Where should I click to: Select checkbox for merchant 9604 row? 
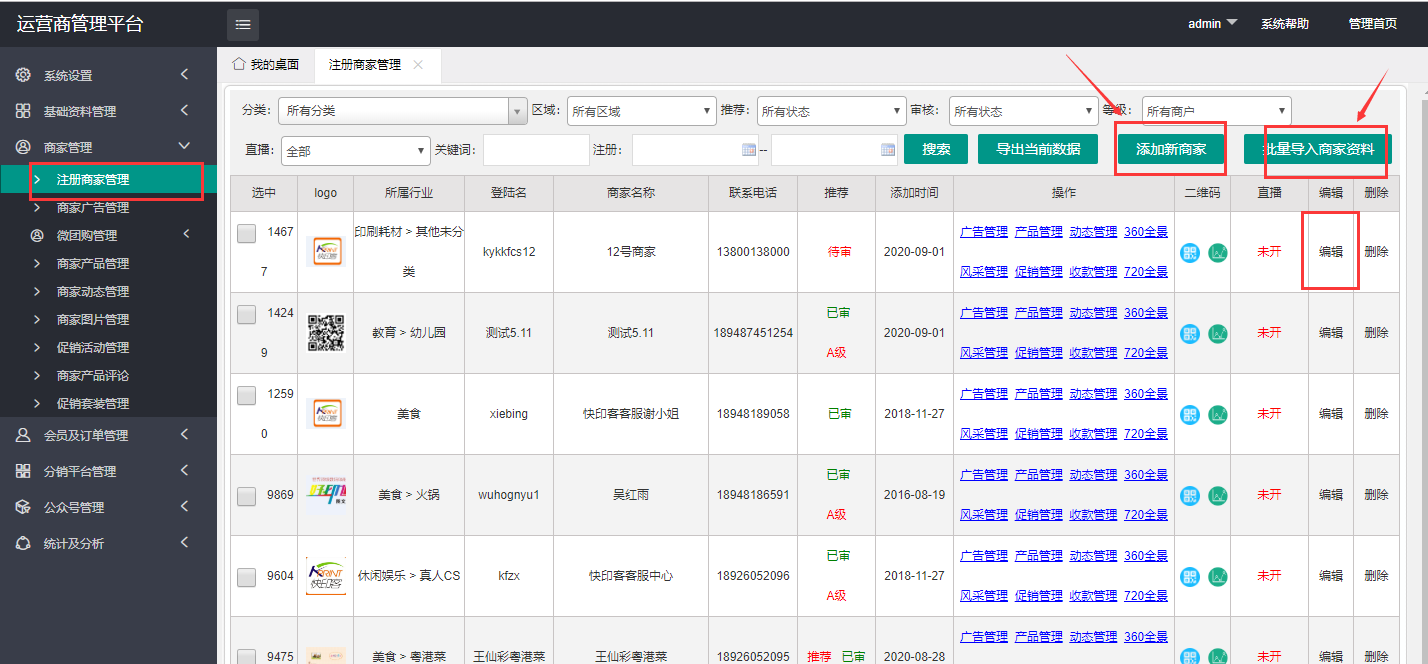pos(246,577)
